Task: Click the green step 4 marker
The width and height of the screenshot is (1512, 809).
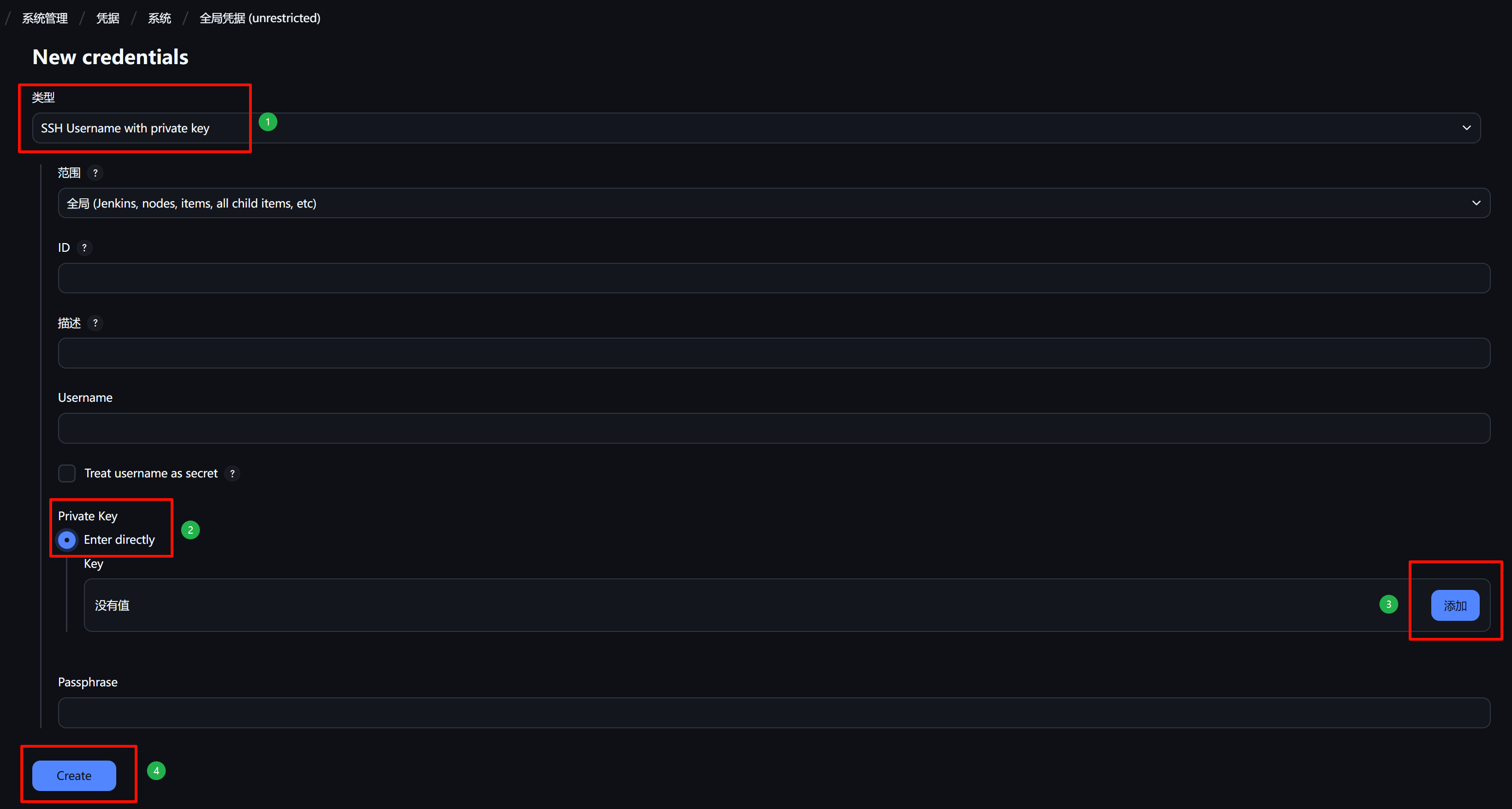Action: [x=156, y=771]
